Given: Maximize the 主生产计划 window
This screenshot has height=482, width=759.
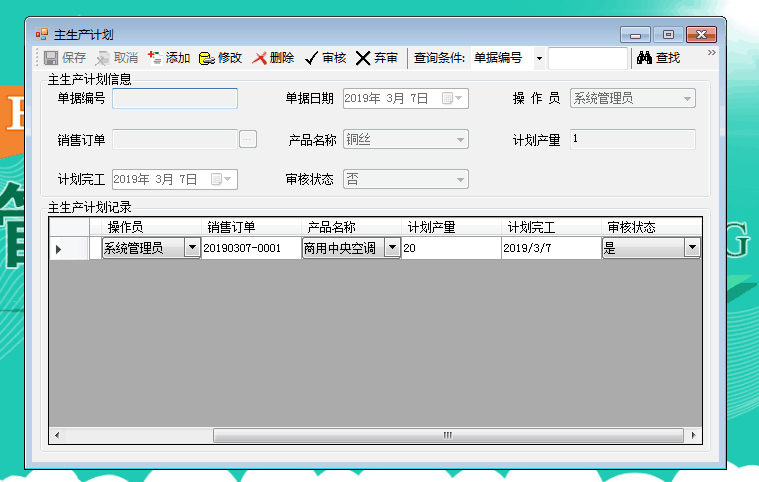Looking at the screenshot, I should (x=668, y=35).
